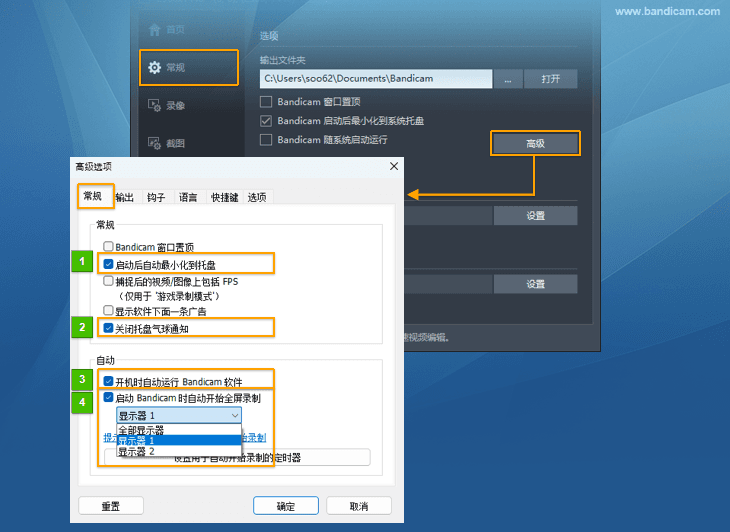Image resolution: width=730 pixels, height=532 pixels.
Task: Select the 常规 gear sidebar item
Action: 189,67
